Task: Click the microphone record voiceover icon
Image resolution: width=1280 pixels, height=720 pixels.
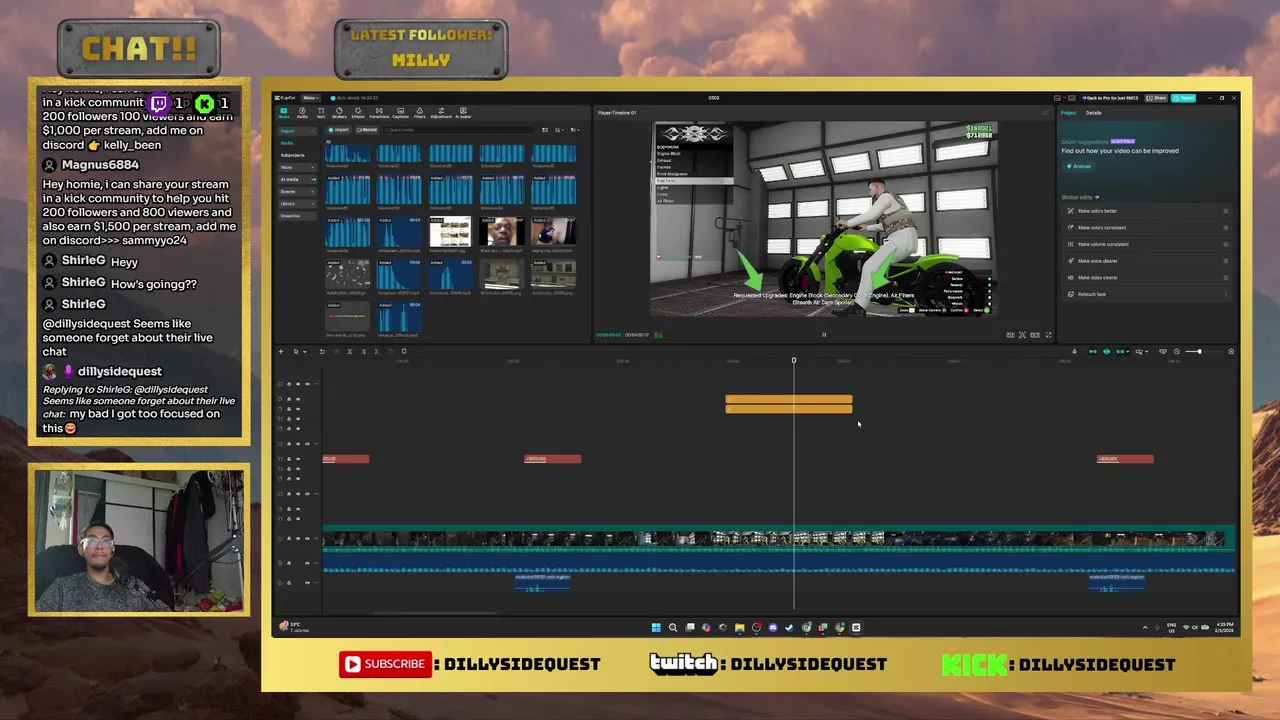Action: tap(1074, 352)
